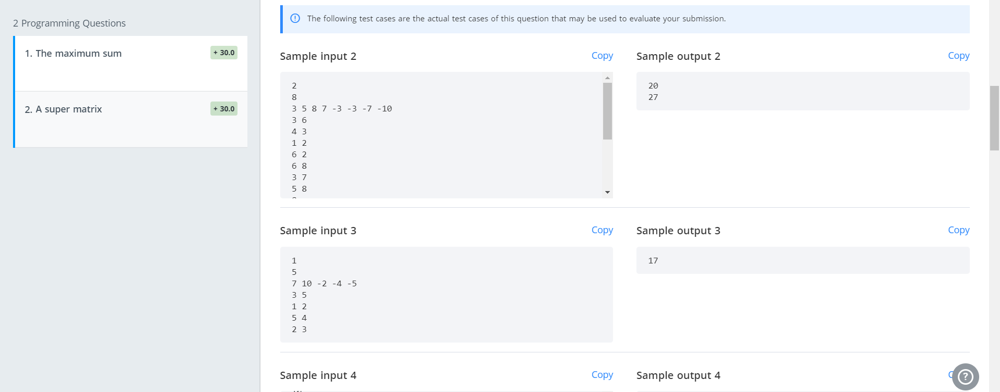Click the Sample input 2 scrollbar thumb
1000x392 pixels.
[x=607, y=111]
